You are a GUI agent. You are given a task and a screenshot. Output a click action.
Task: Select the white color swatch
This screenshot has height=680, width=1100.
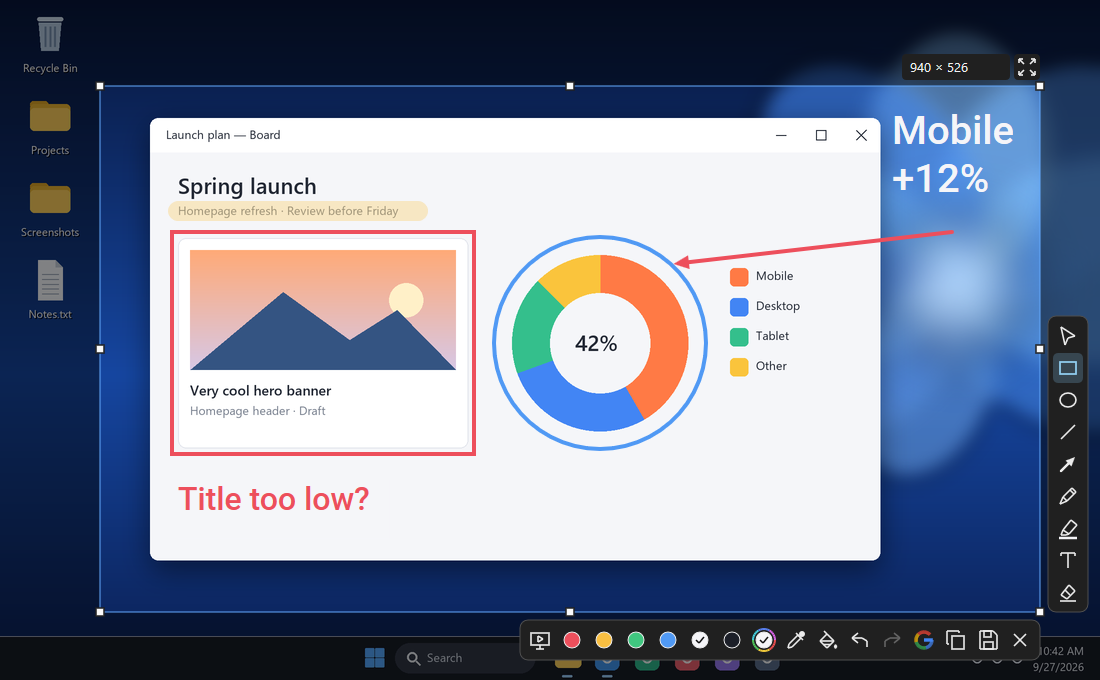coord(699,640)
